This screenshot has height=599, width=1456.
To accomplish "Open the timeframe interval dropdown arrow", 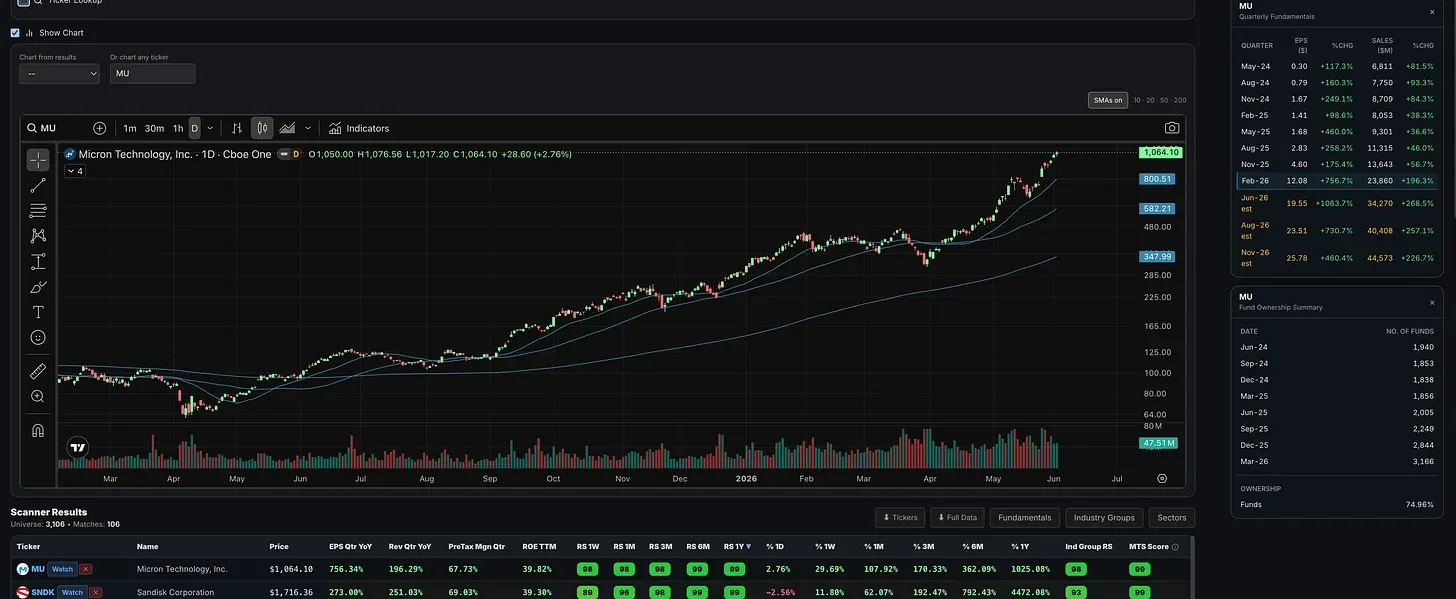I will (x=209, y=128).
